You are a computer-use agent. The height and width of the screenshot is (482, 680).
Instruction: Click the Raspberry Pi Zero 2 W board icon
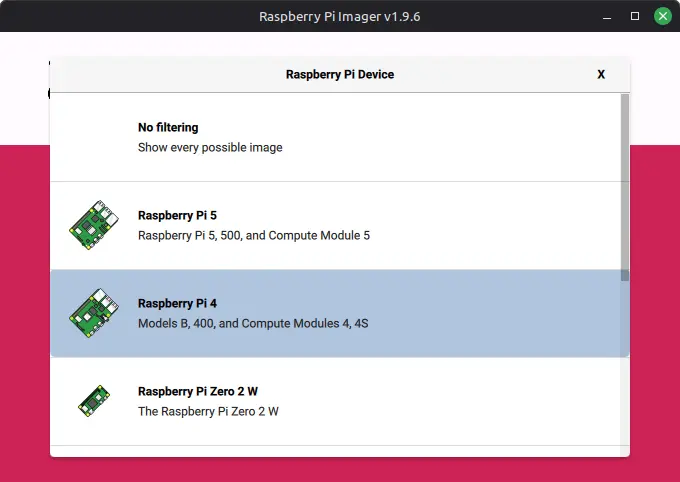[x=93, y=401]
